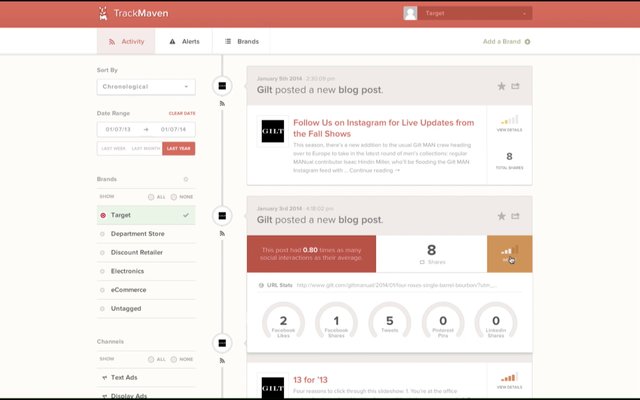
Task: Edit the end date 01/07/14 field
Action: (173, 129)
